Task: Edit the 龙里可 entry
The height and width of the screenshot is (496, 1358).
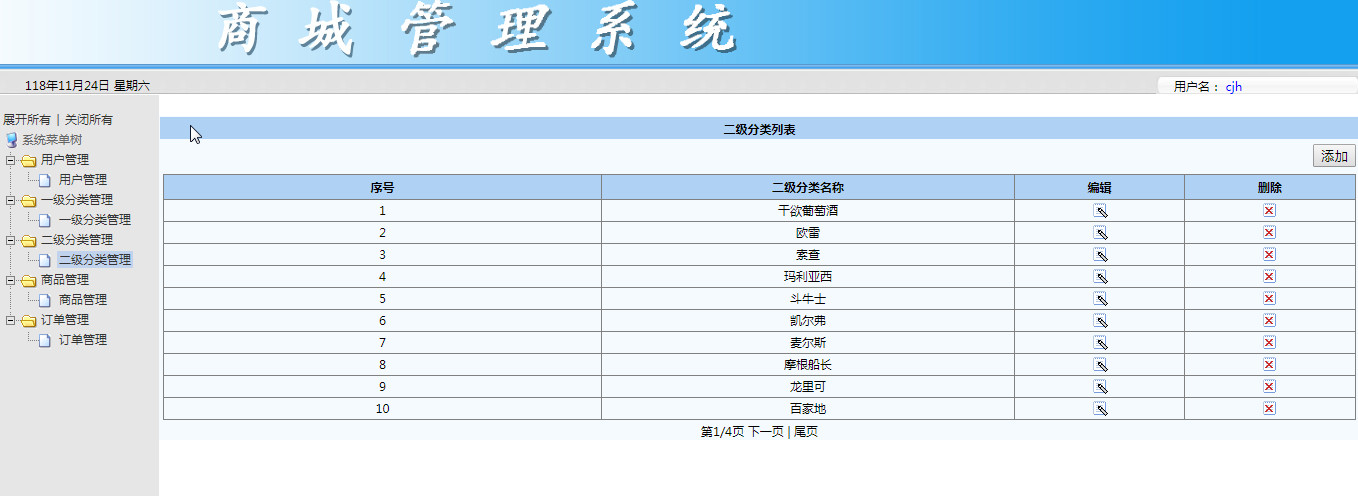Action: [x=1100, y=387]
